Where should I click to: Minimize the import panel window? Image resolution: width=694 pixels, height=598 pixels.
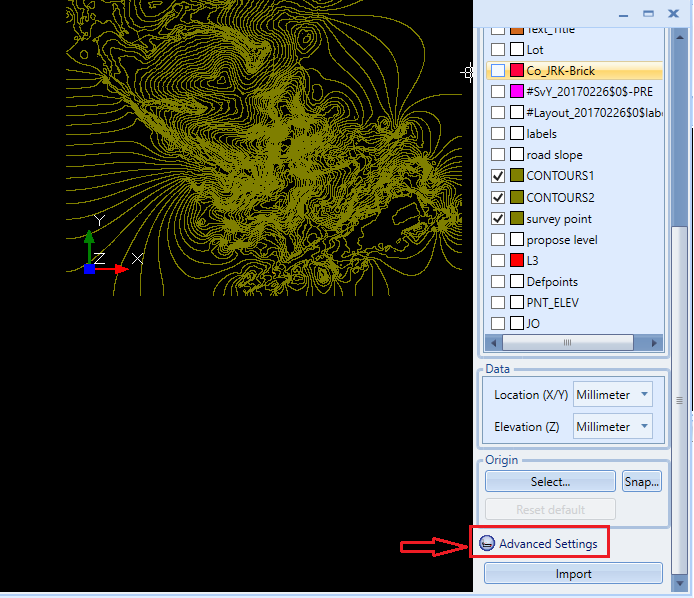(x=624, y=15)
